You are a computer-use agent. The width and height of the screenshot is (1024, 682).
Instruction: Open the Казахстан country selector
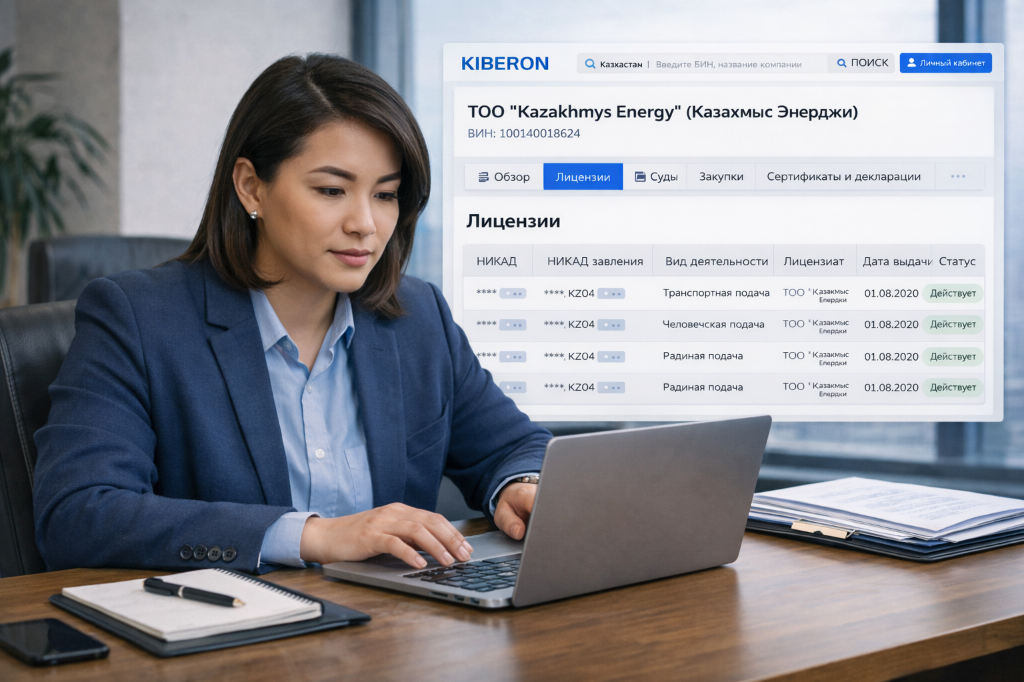coord(620,64)
